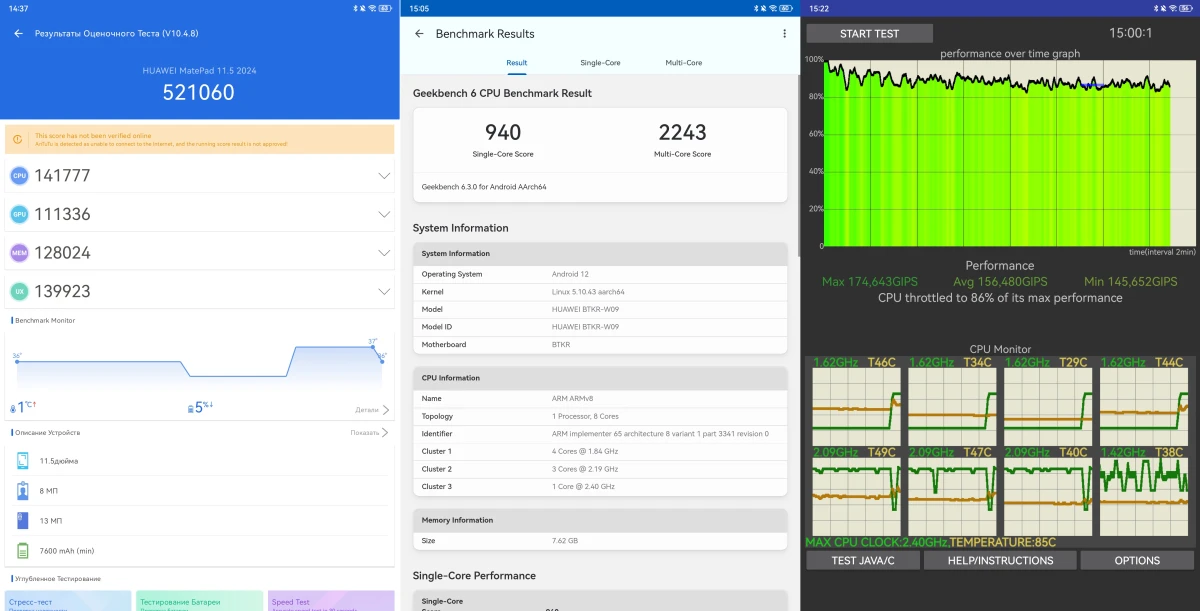
Task: Tap the UX badge next to 139923
Action: [x=19, y=291]
